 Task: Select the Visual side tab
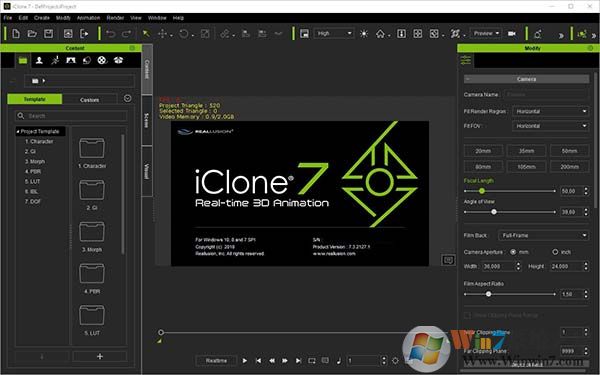point(147,171)
